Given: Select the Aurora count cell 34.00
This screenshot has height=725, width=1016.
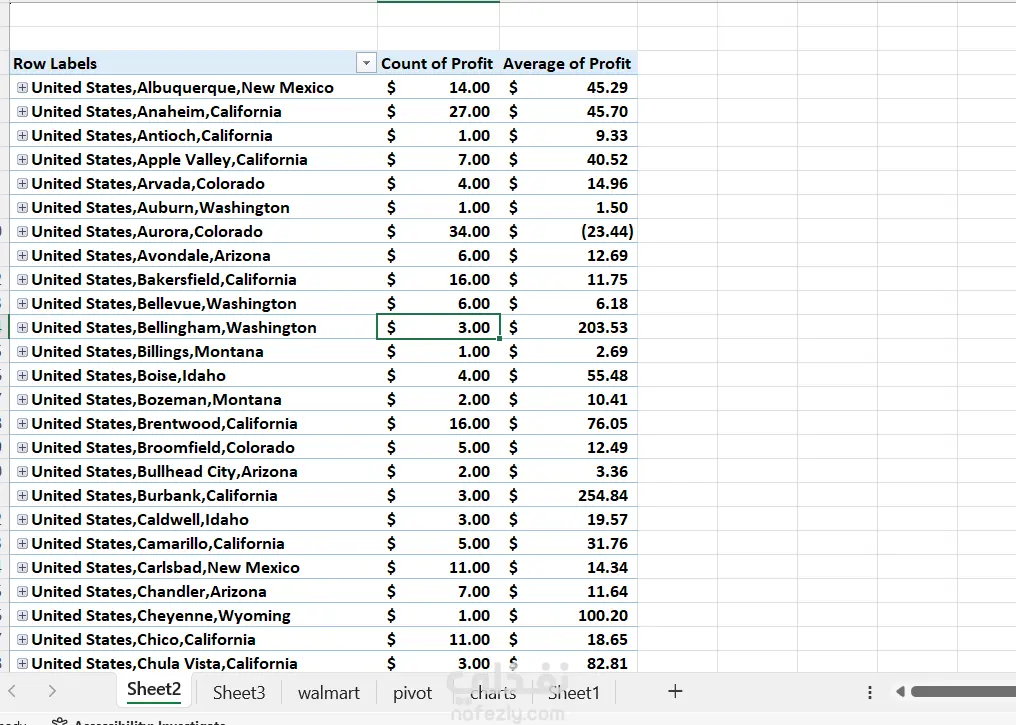Looking at the screenshot, I should 439,231.
